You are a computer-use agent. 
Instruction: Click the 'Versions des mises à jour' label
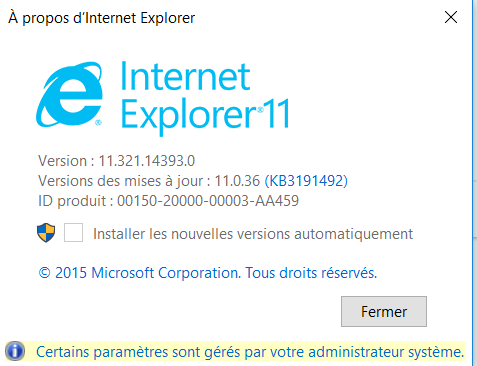pos(124,181)
